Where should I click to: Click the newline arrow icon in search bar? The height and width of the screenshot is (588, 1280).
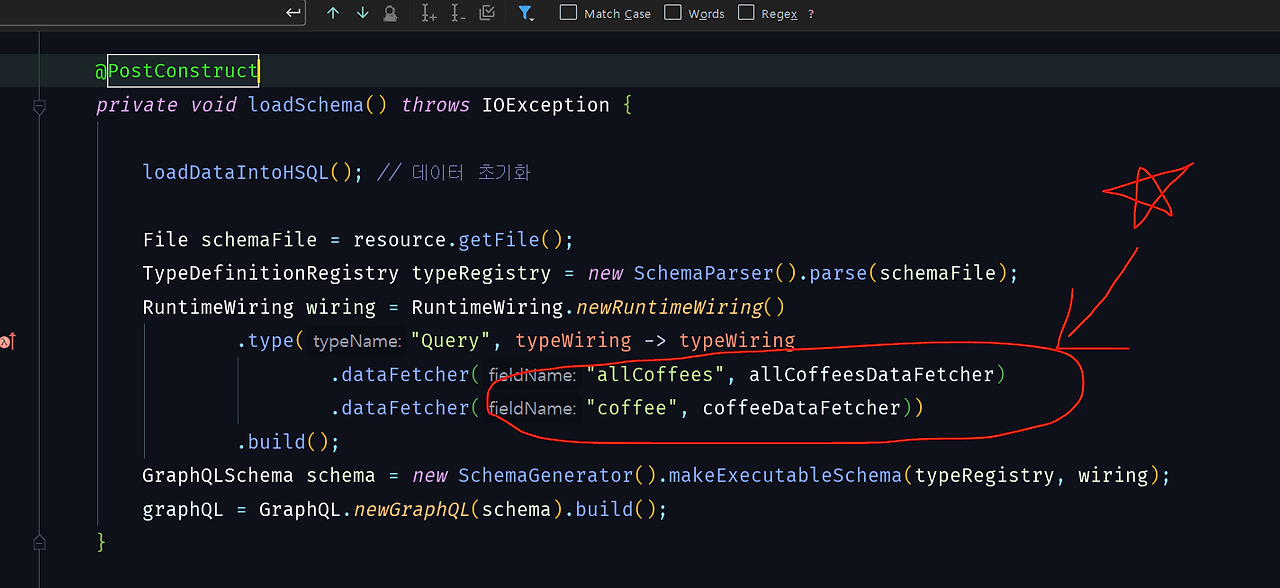291,12
